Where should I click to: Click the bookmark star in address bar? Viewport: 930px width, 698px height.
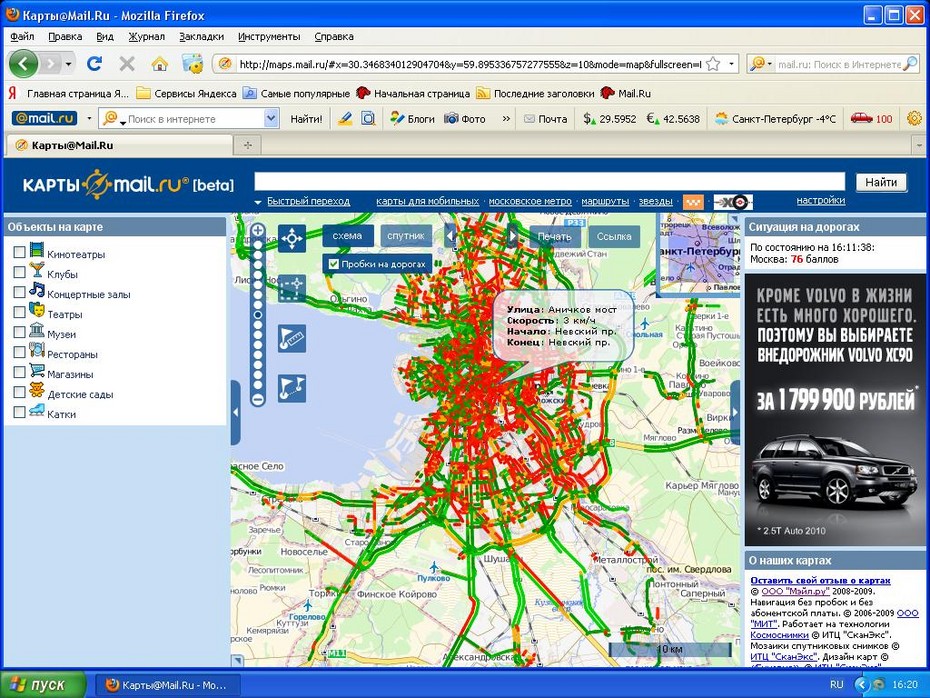[x=713, y=63]
